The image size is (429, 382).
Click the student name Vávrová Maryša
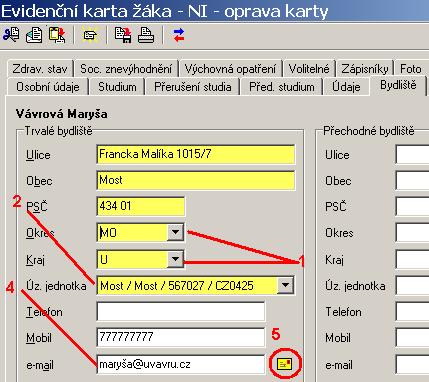[x=61, y=114]
